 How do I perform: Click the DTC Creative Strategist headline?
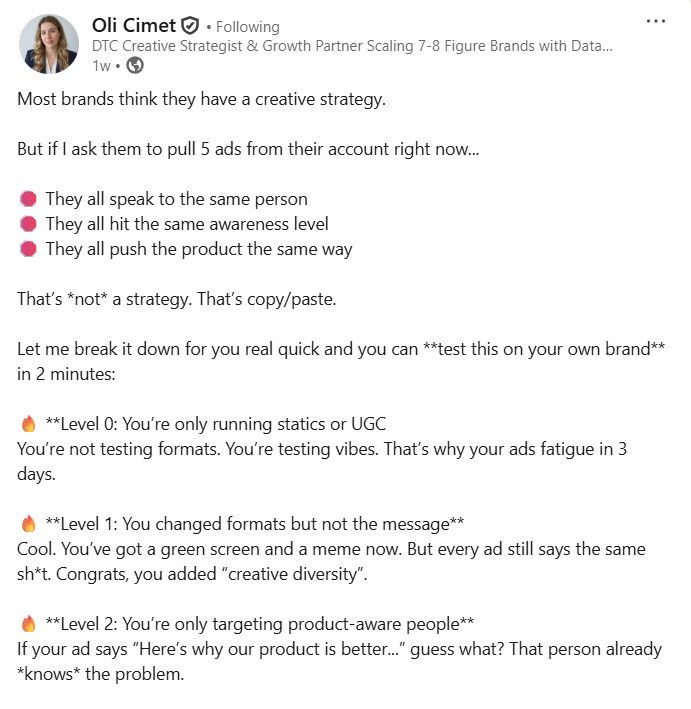[x=352, y=46]
